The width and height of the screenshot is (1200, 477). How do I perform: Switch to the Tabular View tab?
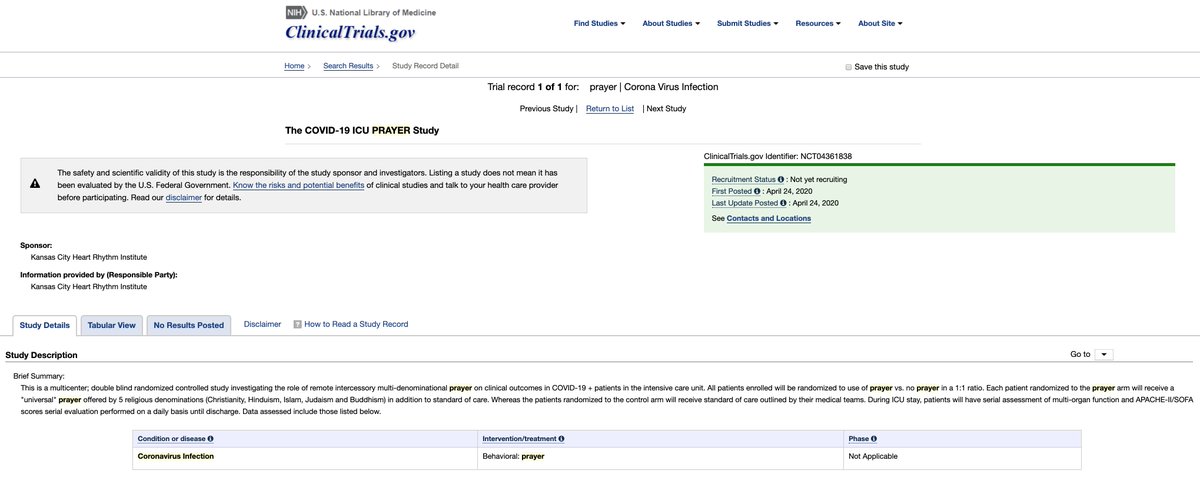pyautogui.click(x=112, y=325)
